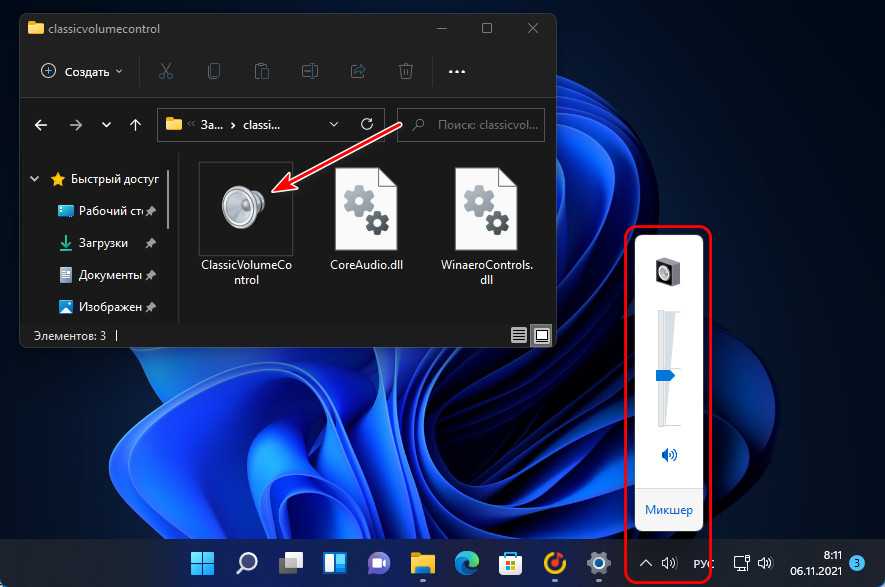Navigate up one folder level
Image resolution: width=885 pixels, height=587 pixels.
(x=135, y=125)
